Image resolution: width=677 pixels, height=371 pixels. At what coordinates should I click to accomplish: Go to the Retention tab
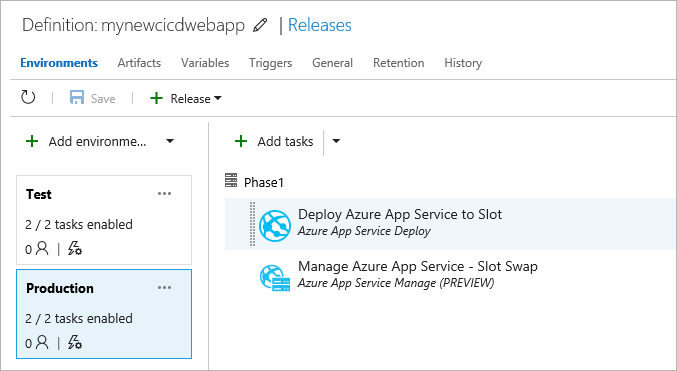(x=399, y=63)
